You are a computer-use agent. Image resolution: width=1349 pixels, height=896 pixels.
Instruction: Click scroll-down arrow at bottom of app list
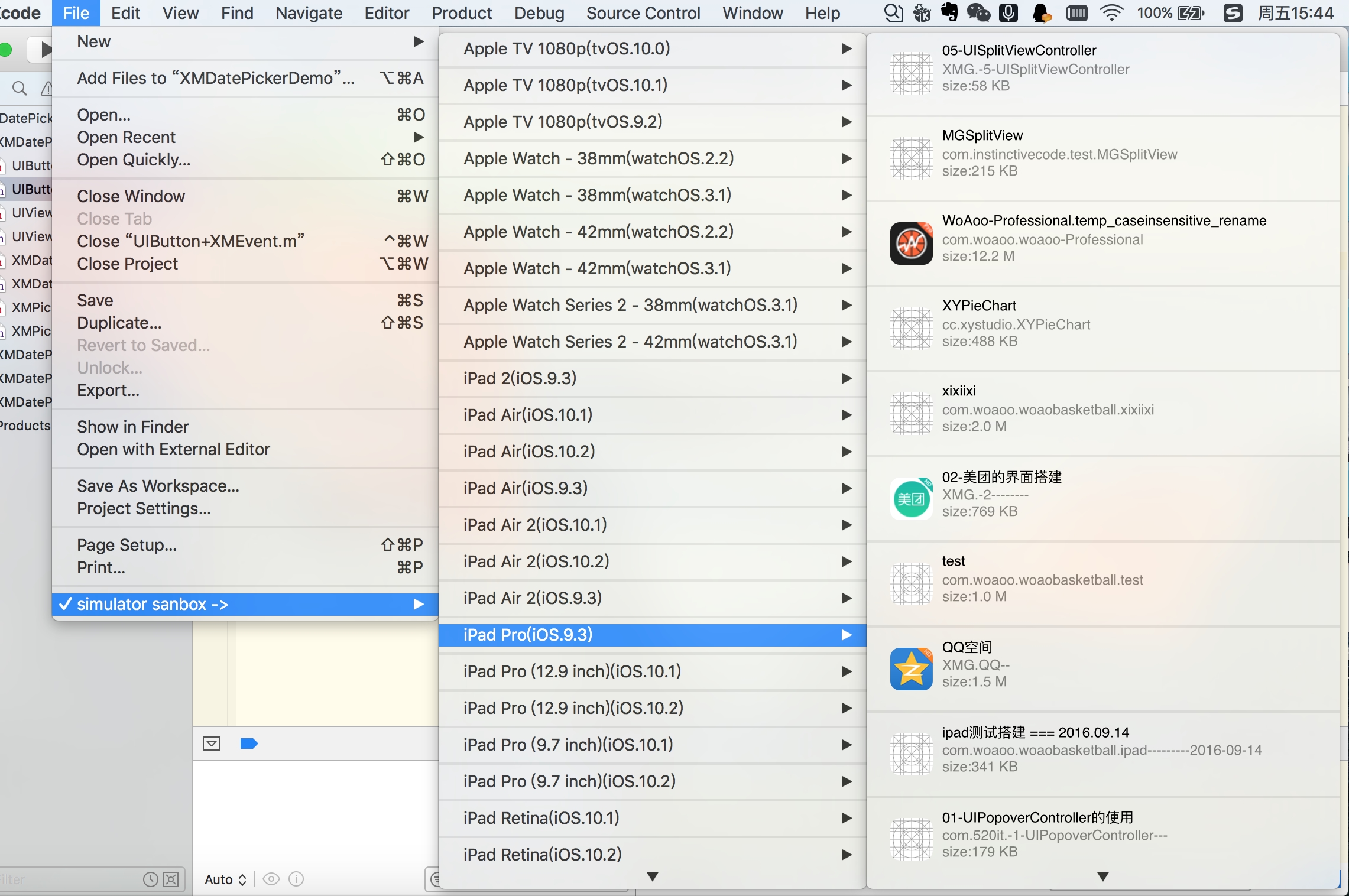tap(1102, 876)
